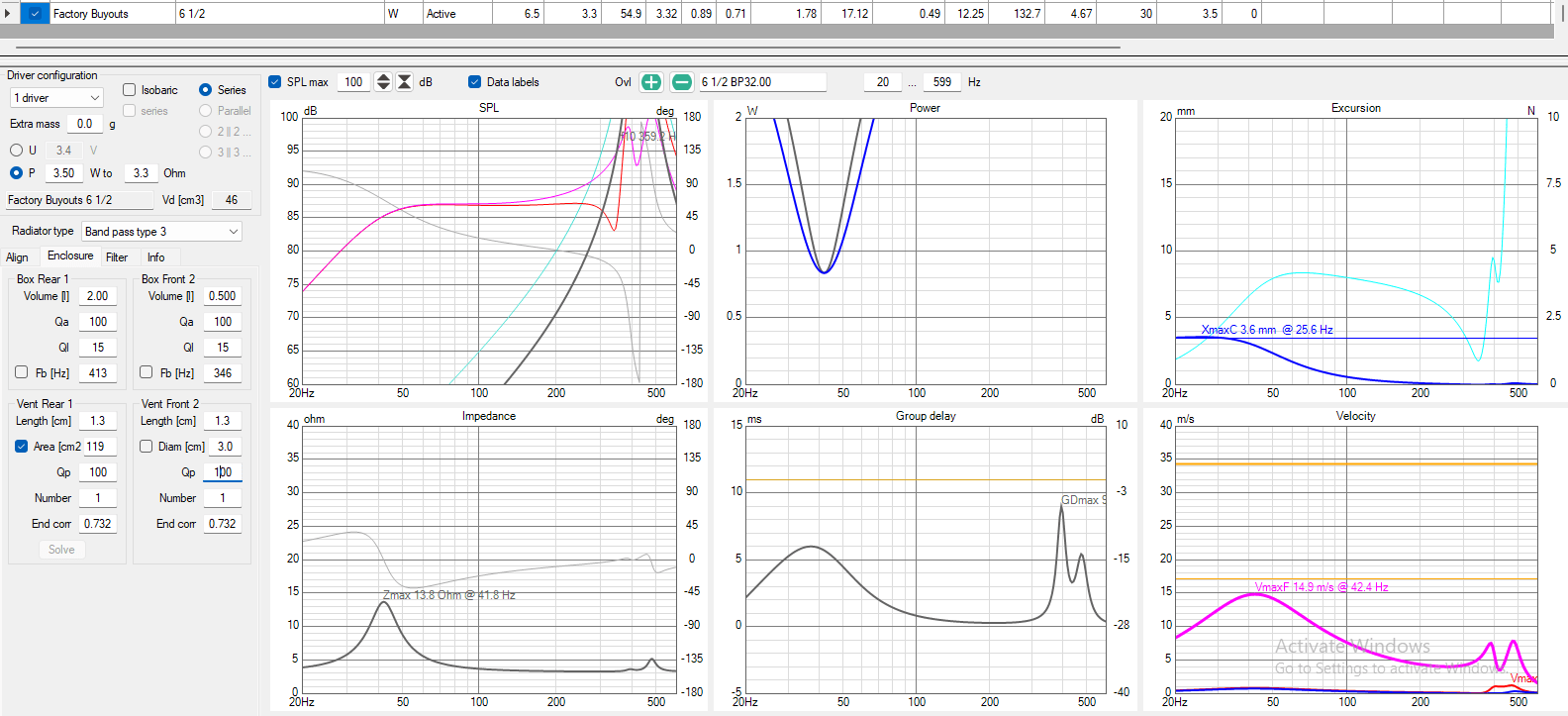The image size is (1568, 716).
Task: Open the Filter tab
Action: click(117, 257)
